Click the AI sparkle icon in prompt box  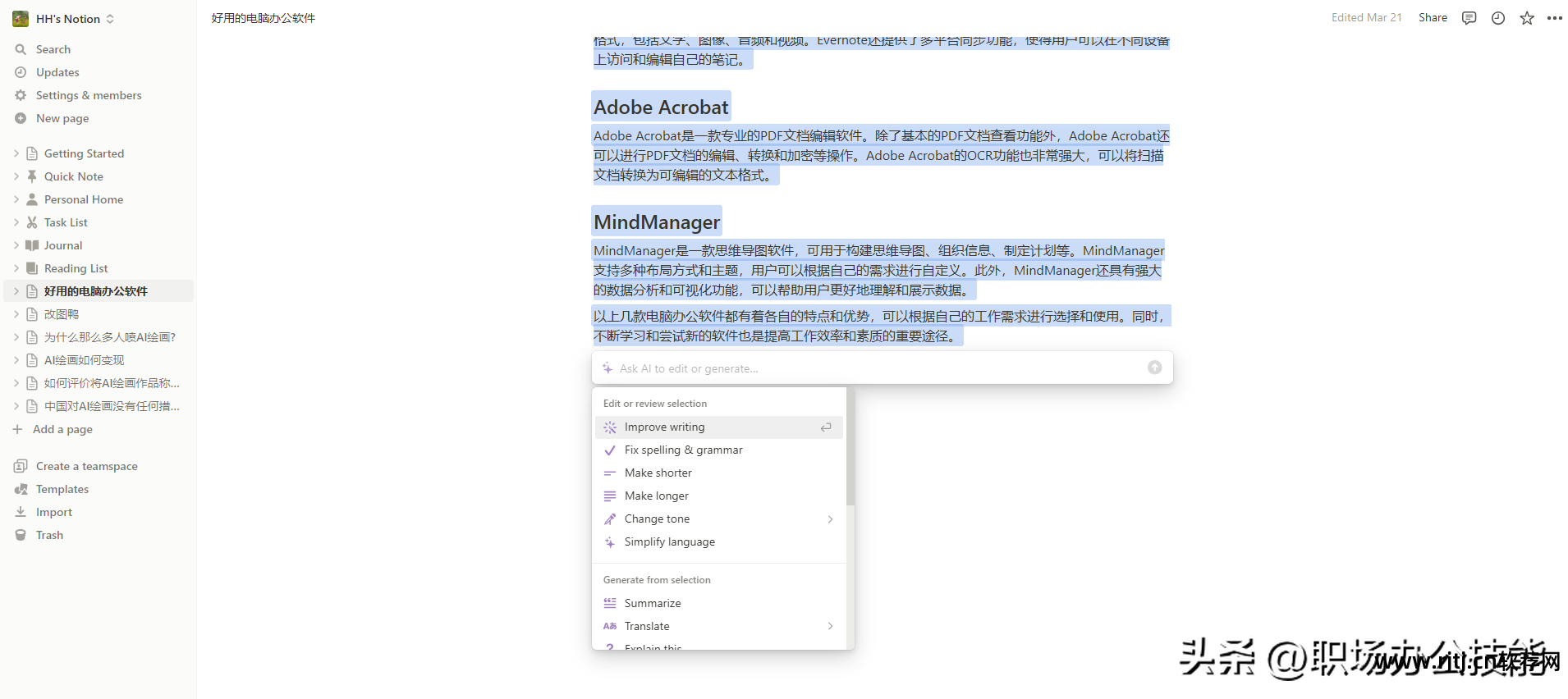[607, 368]
